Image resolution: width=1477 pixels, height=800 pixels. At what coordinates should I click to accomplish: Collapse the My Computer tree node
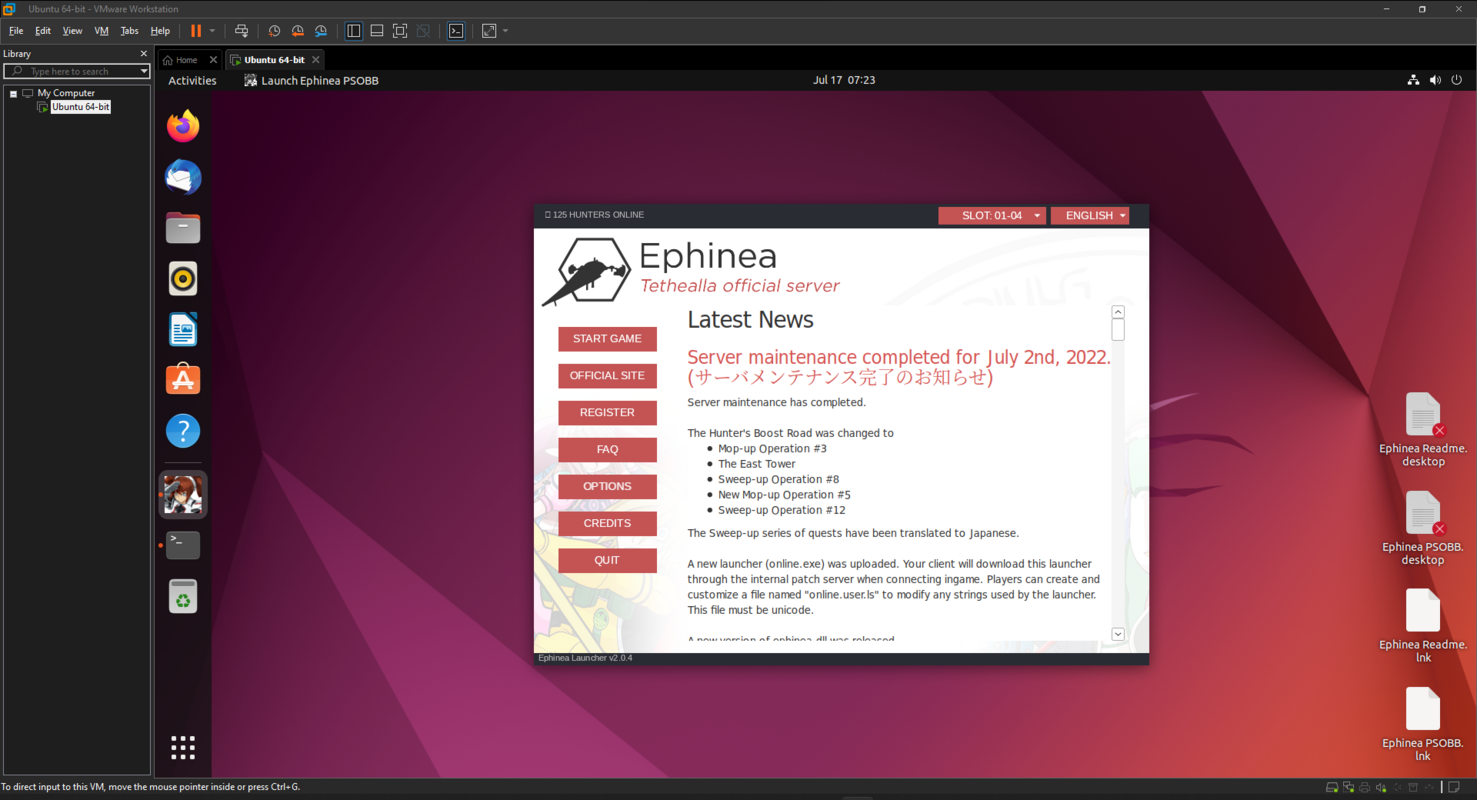pyautogui.click(x=13, y=93)
